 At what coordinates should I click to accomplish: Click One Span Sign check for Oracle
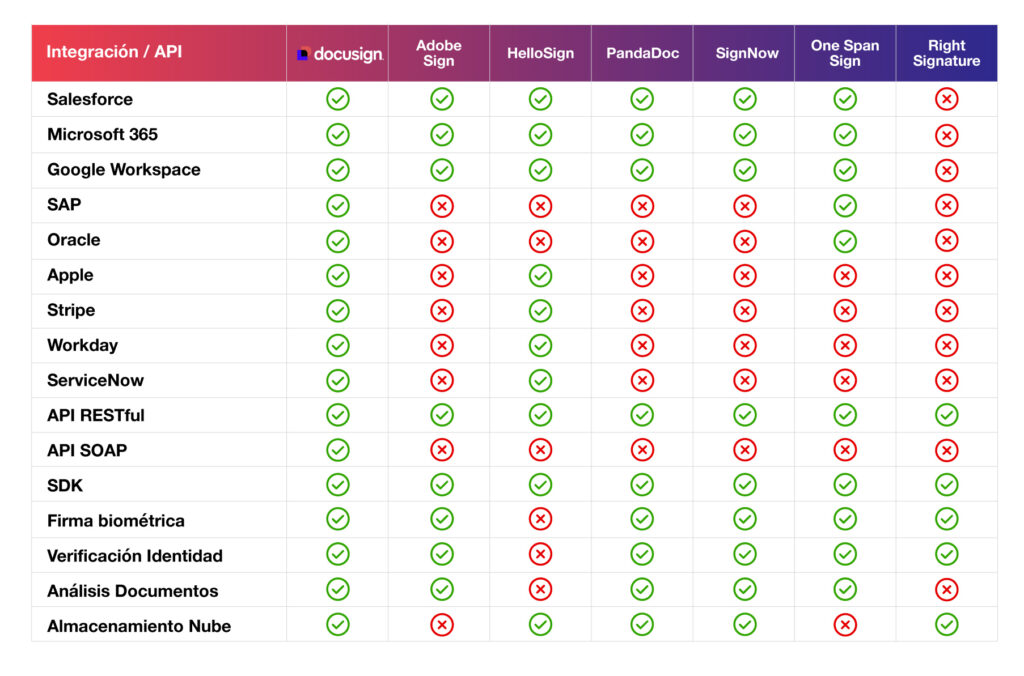click(845, 241)
